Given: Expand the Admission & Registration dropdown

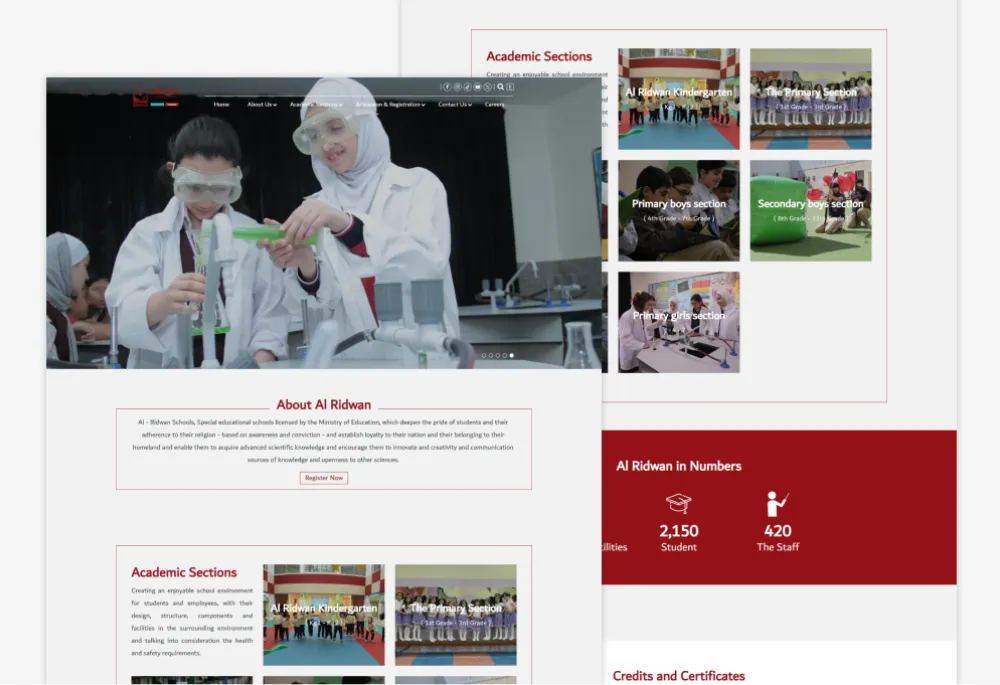Looking at the screenshot, I should 390,104.
